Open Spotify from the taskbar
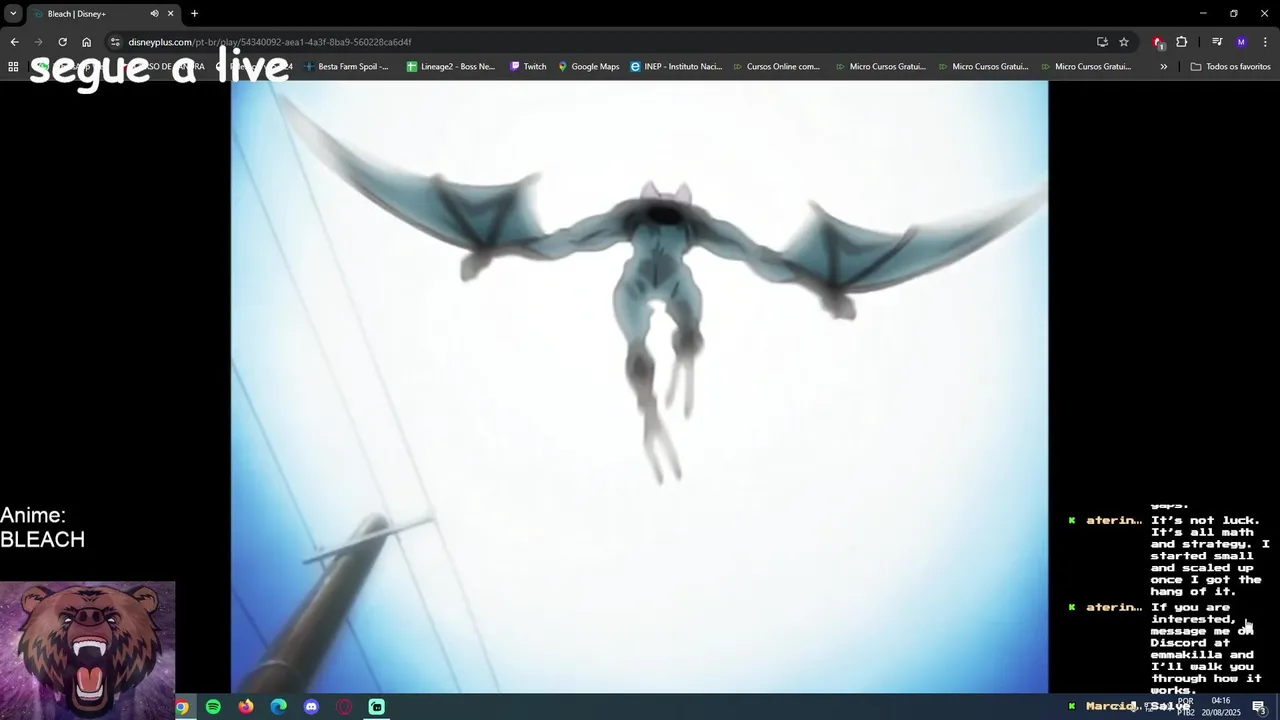The width and height of the screenshot is (1280, 720). 213,707
